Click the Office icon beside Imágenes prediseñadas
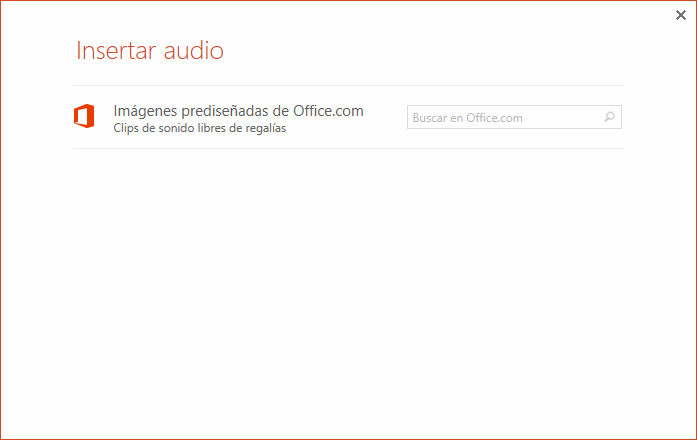This screenshot has width=697, height=440. coord(84,117)
